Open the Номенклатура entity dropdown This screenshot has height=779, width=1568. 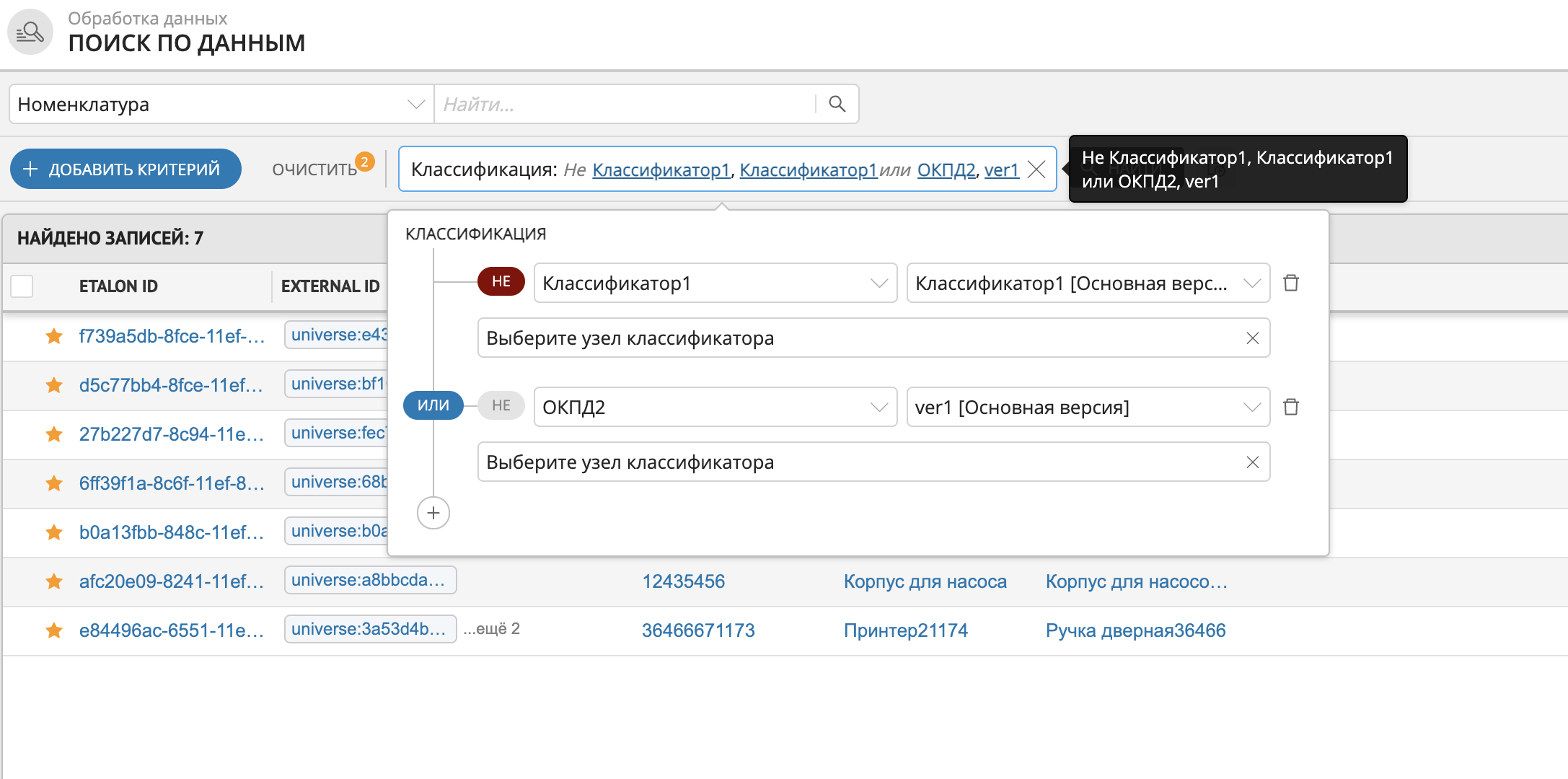[220, 105]
